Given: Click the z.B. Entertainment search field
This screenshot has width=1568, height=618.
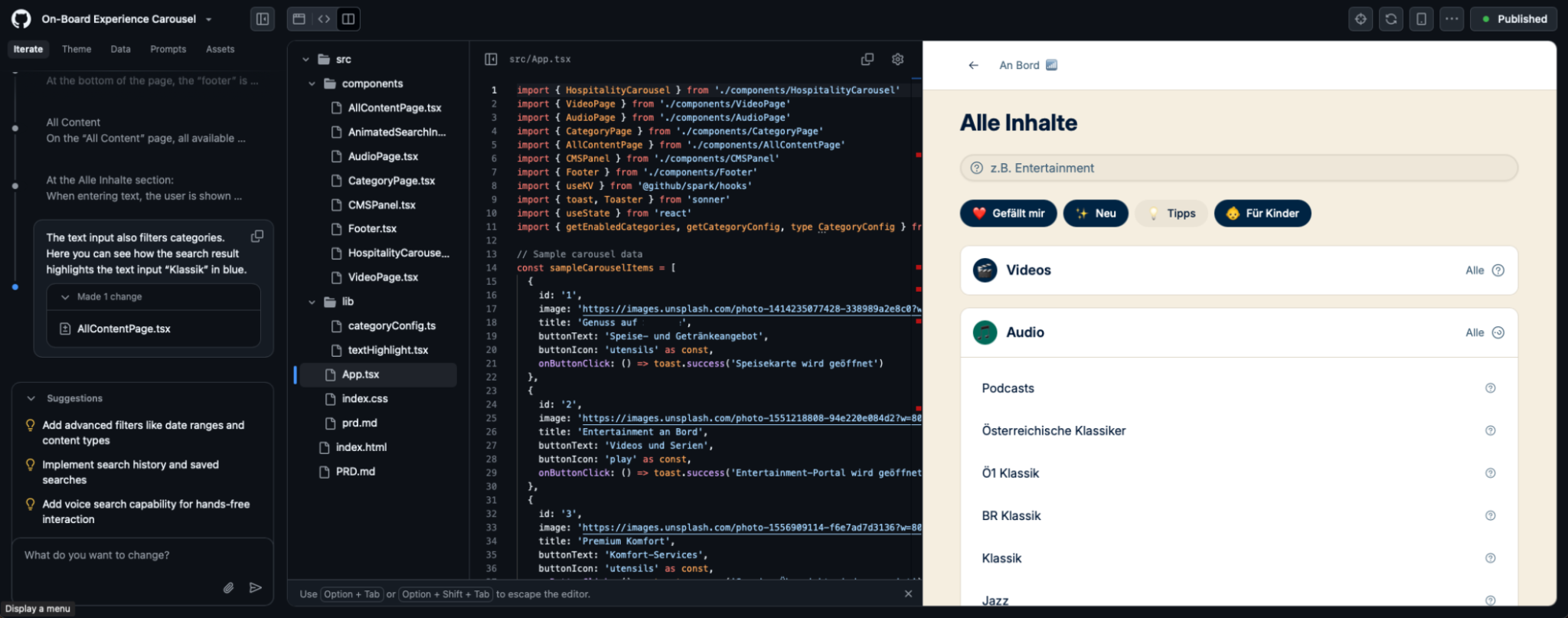Looking at the screenshot, I should click(x=1238, y=168).
